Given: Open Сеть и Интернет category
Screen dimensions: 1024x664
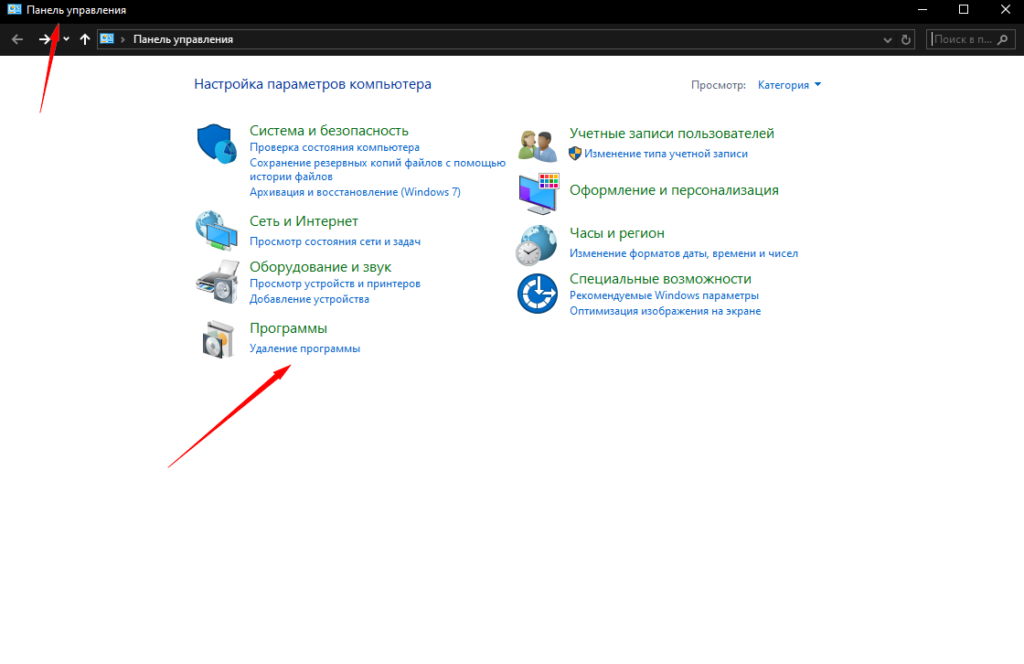Looking at the screenshot, I should (x=304, y=221).
